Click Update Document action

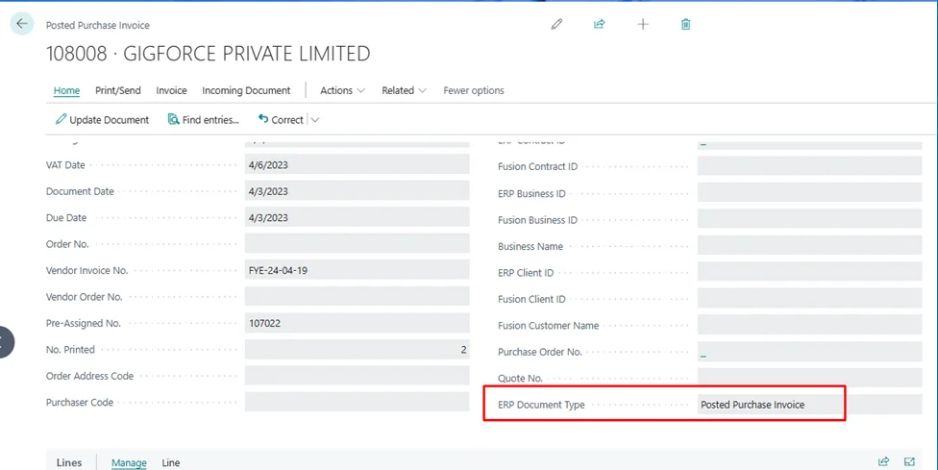point(102,120)
